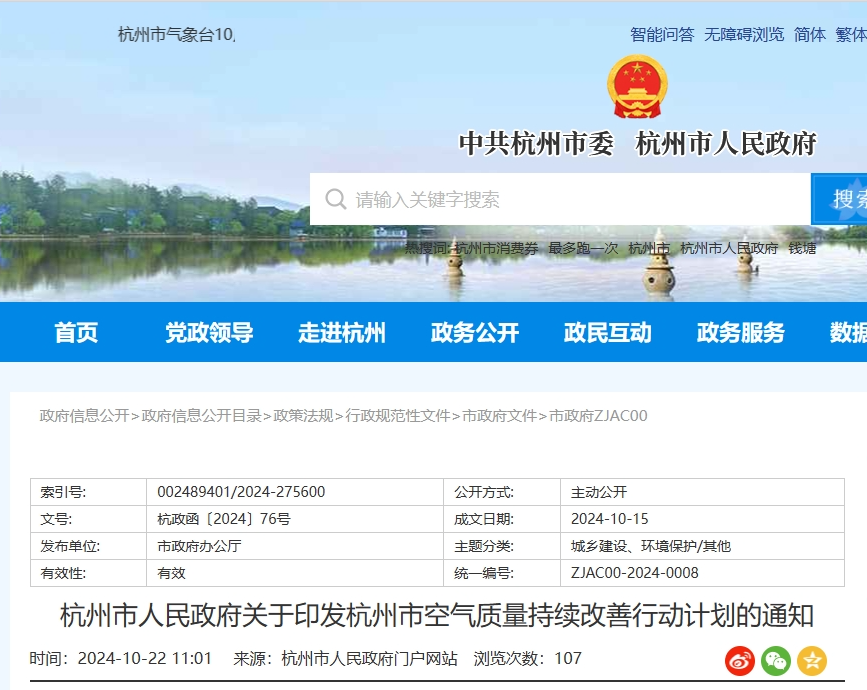Image resolution: width=867 pixels, height=690 pixels.
Task: Open 政民互动 in the nav bar
Action: [608, 333]
